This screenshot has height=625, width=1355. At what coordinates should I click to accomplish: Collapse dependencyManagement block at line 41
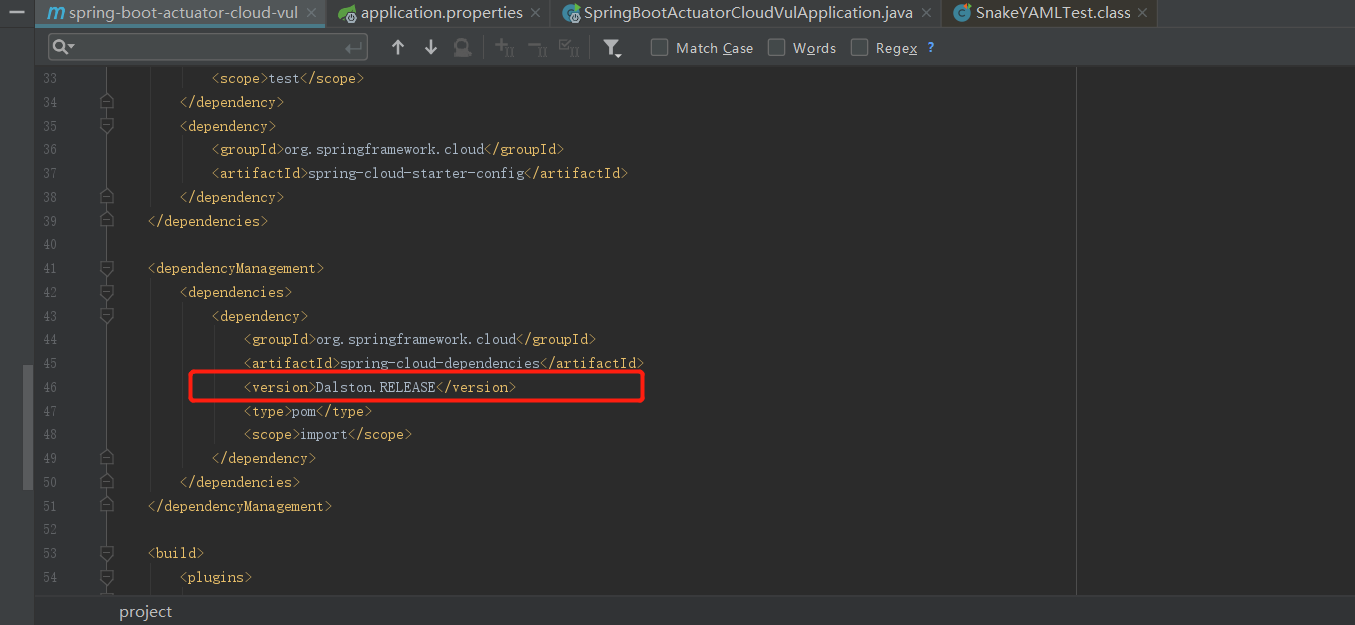107,268
